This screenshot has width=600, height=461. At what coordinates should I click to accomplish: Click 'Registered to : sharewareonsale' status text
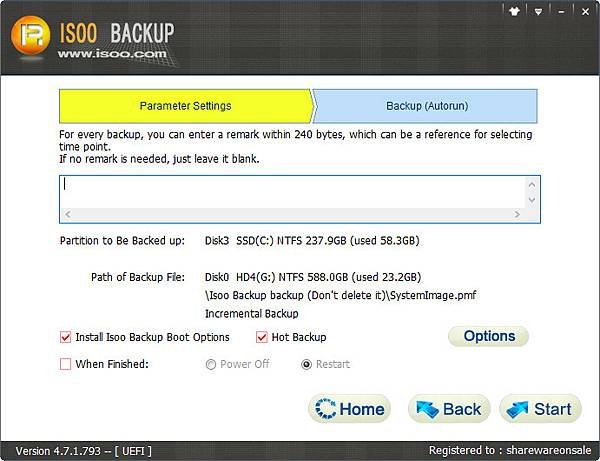(x=510, y=451)
